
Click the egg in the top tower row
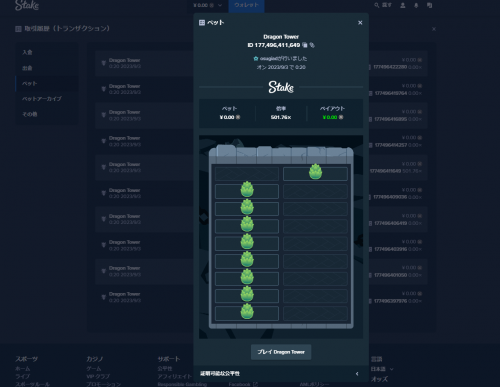[315, 172]
